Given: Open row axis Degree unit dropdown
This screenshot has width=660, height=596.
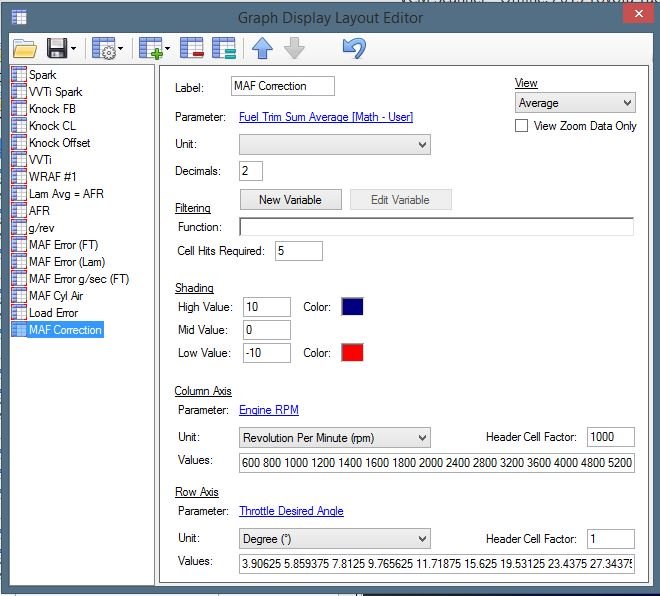Looking at the screenshot, I should [335, 539].
